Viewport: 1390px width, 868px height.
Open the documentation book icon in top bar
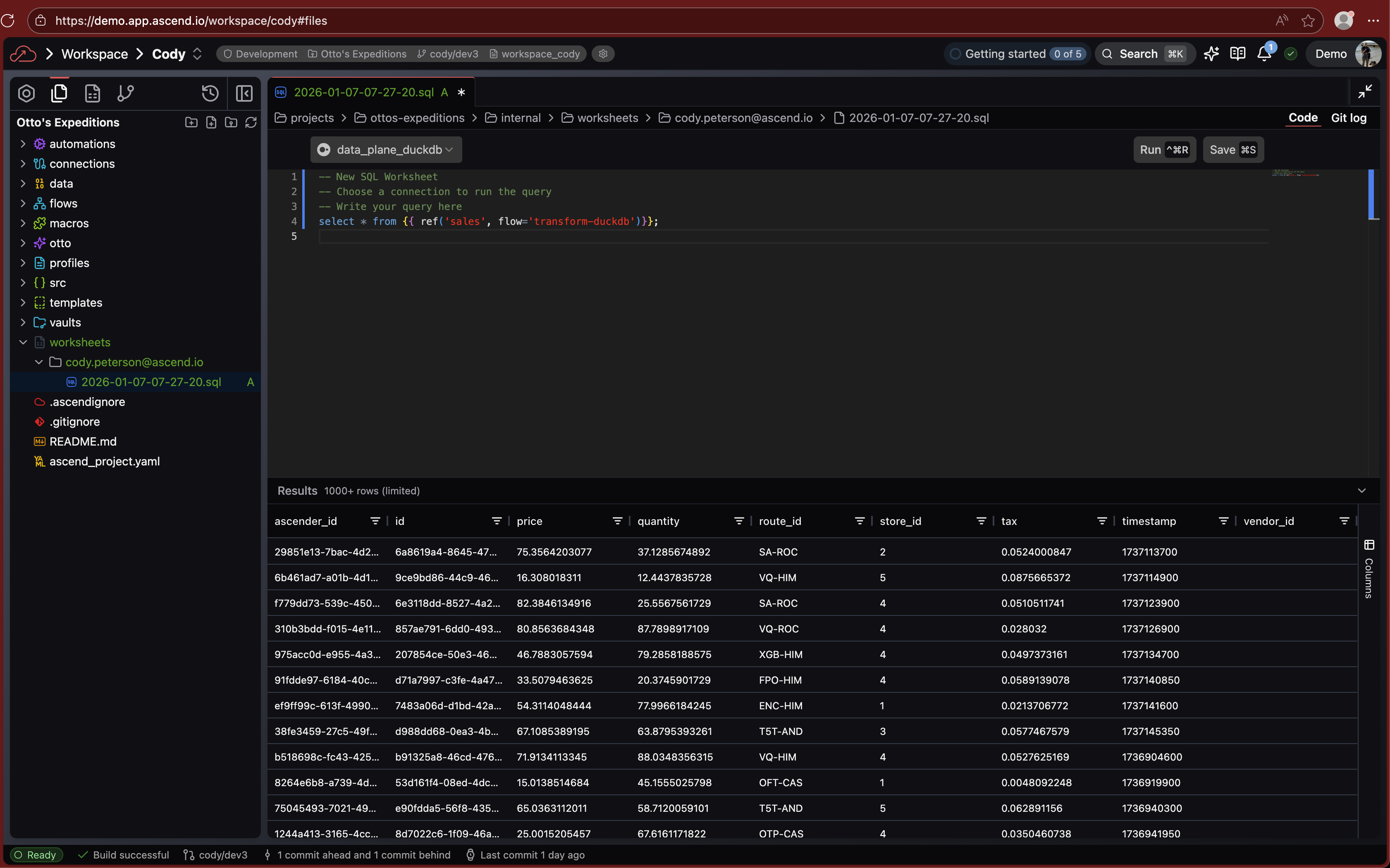click(1237, 54)
